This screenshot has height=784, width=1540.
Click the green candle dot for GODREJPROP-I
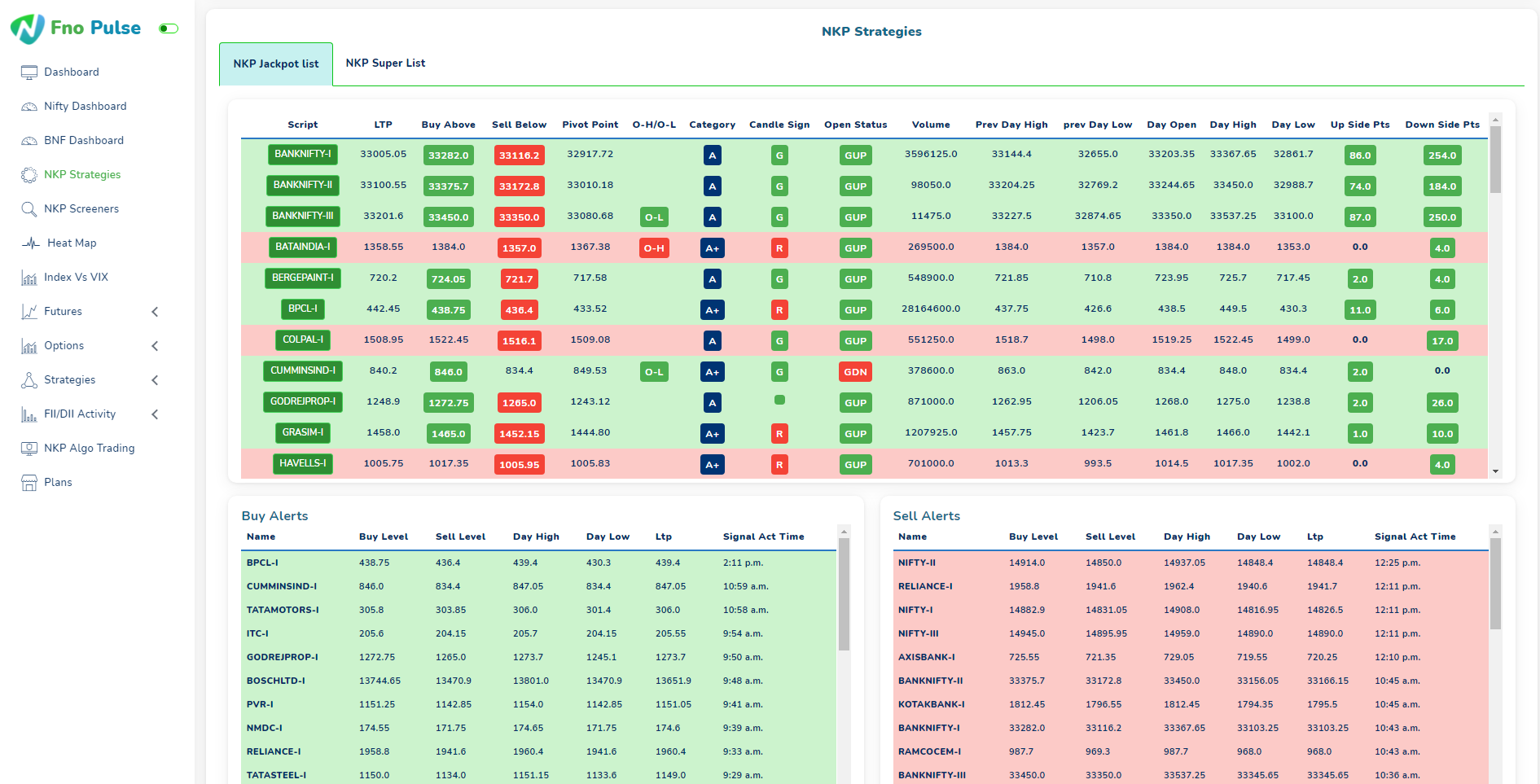[x=779, y=400]
